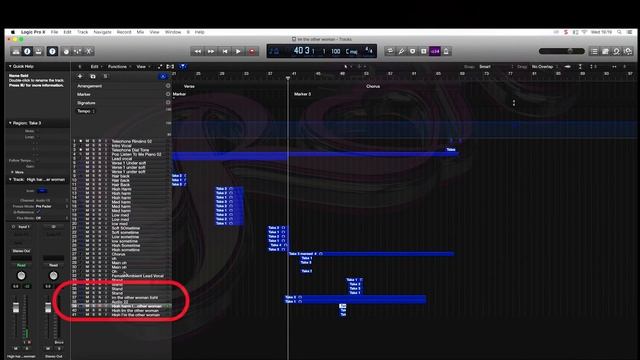Open the Snap Smart dropdown
The image size is (640, 360).
(496, 67)
